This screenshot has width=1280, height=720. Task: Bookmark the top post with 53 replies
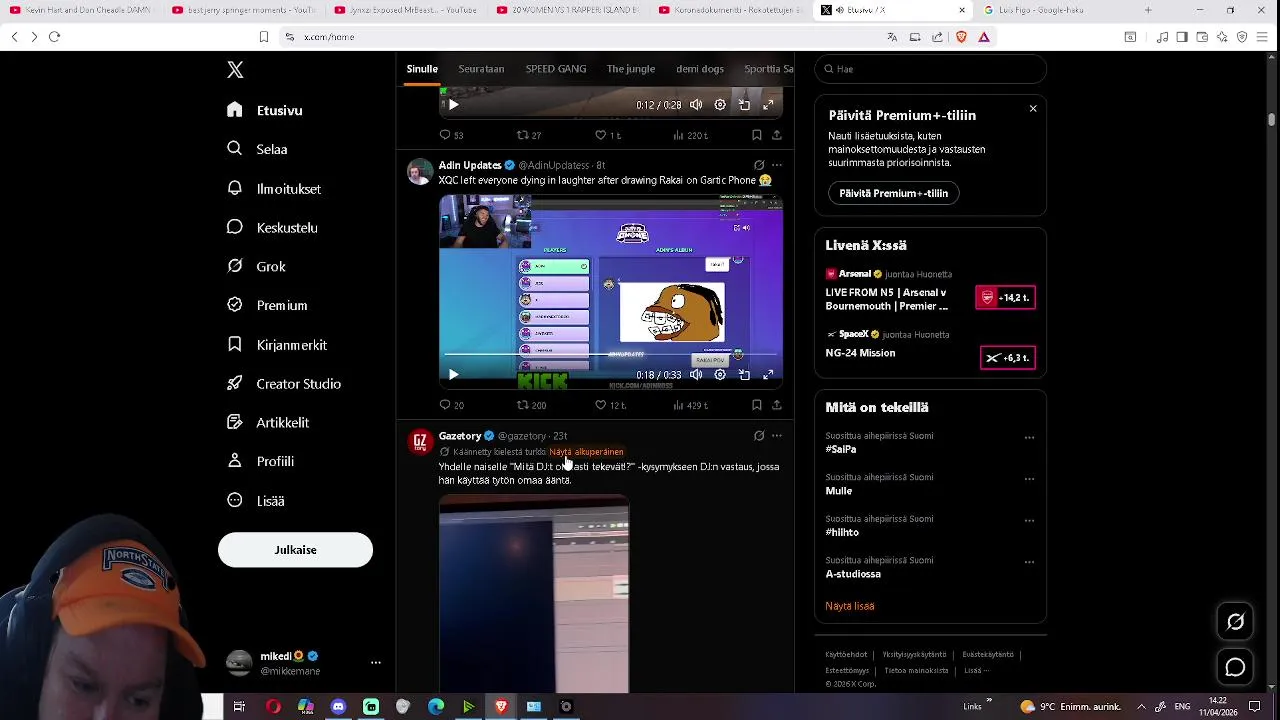tap(757, 135)
